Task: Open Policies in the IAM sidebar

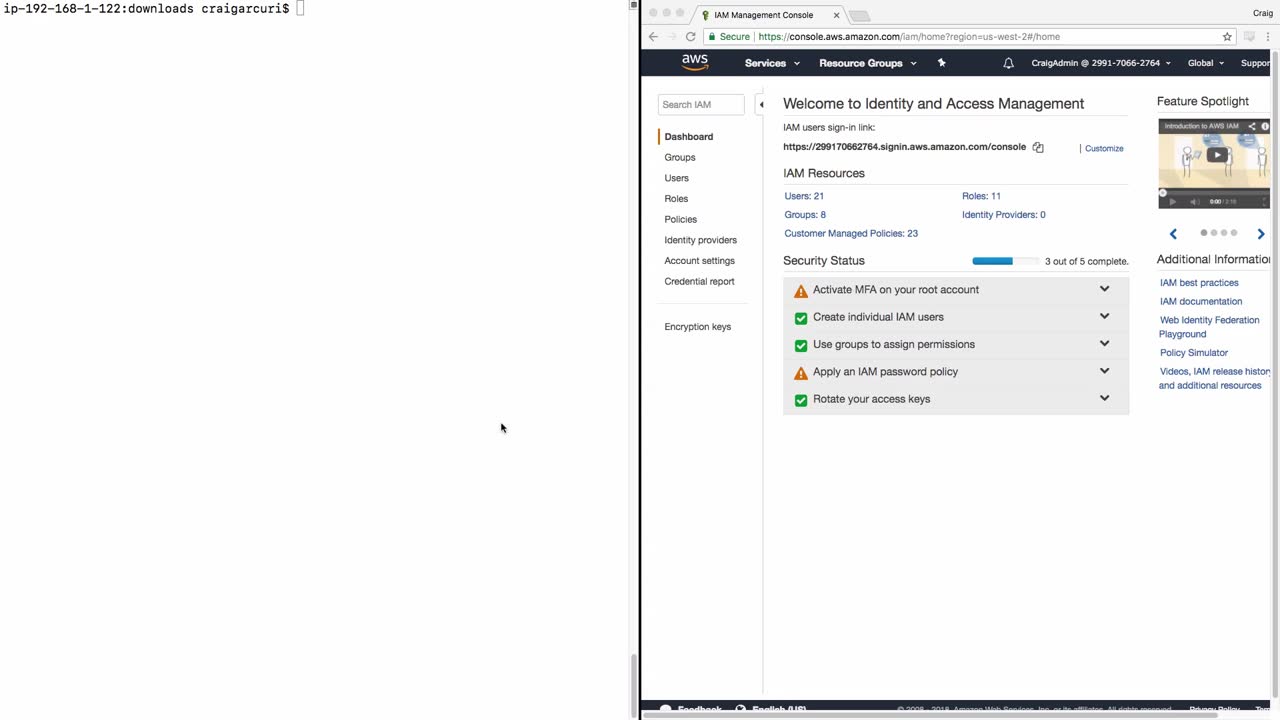Action: pos(681,219)
